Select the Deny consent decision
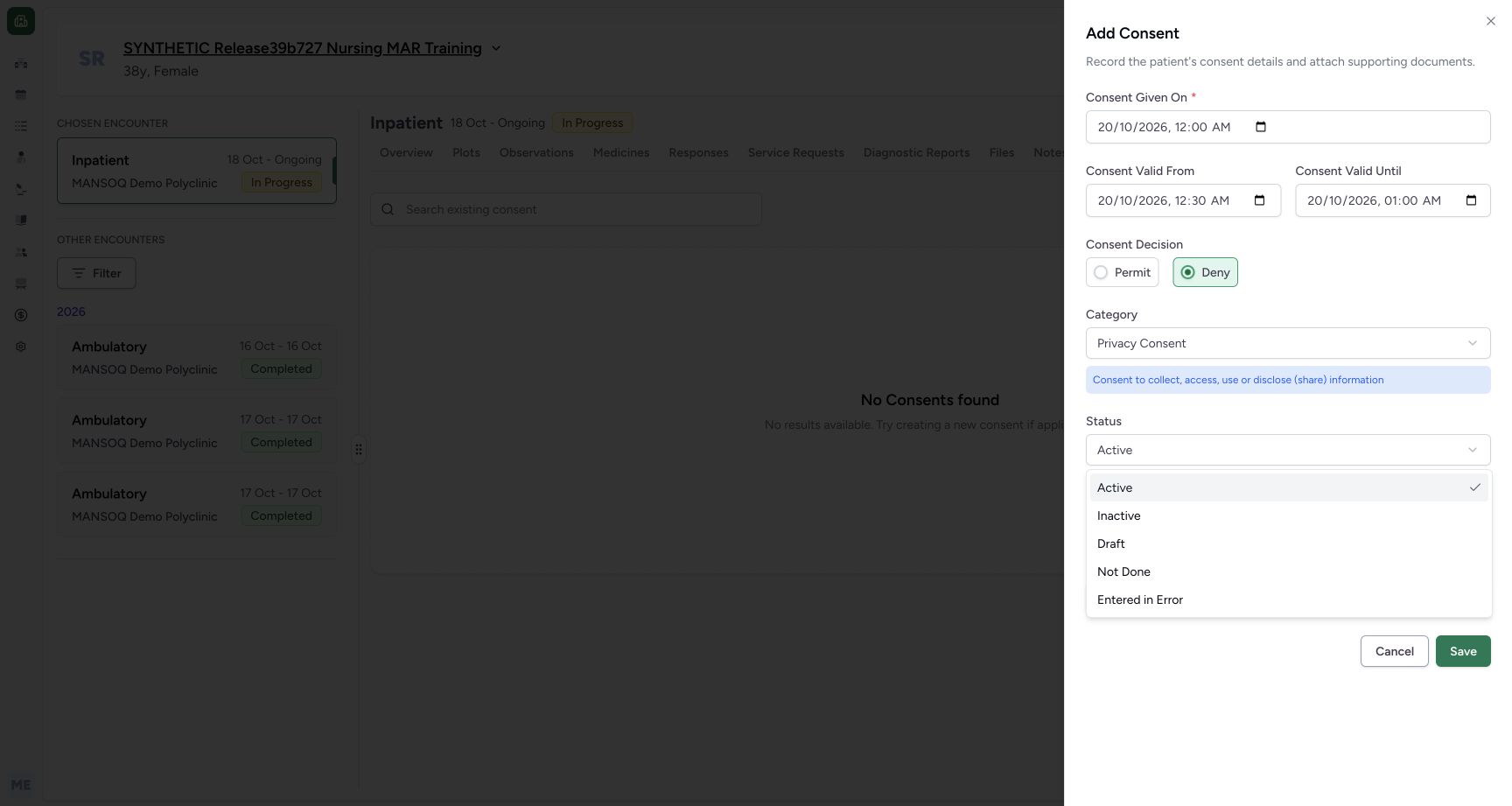 (x=1205, y=272)
